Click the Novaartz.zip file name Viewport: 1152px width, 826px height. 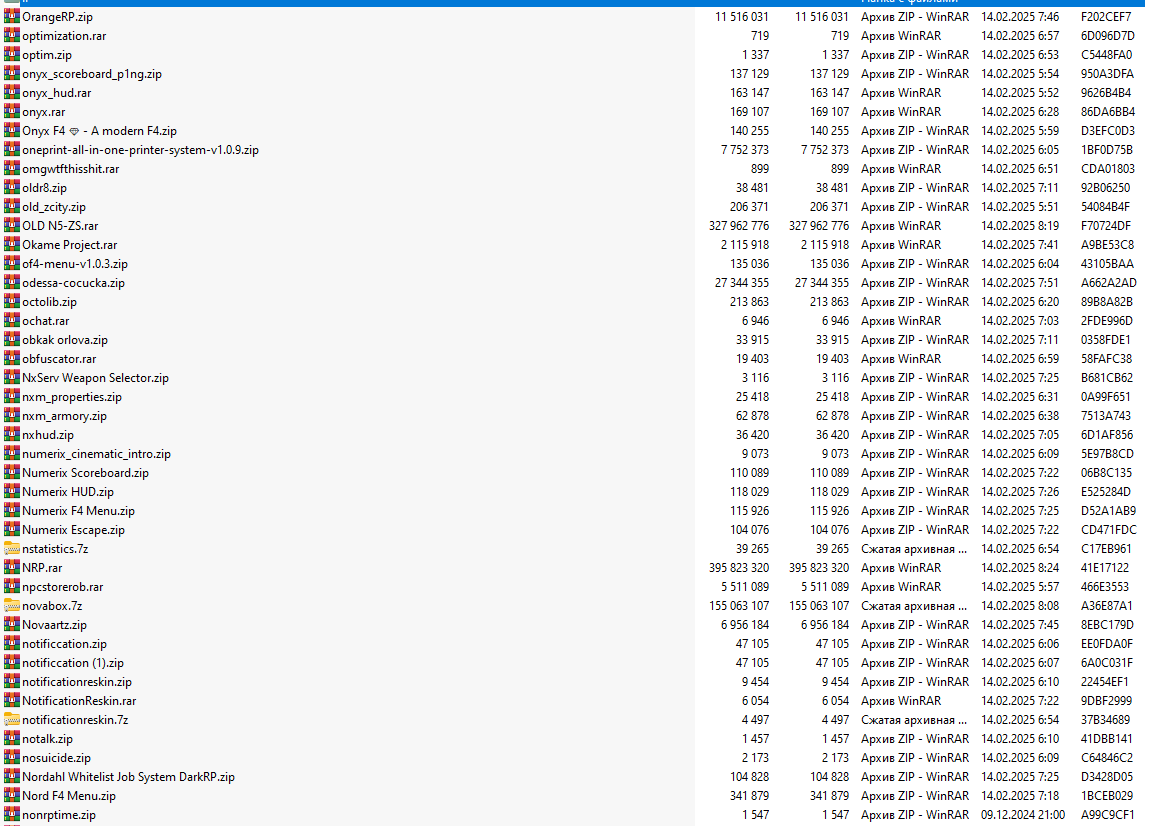pos(54,625)
